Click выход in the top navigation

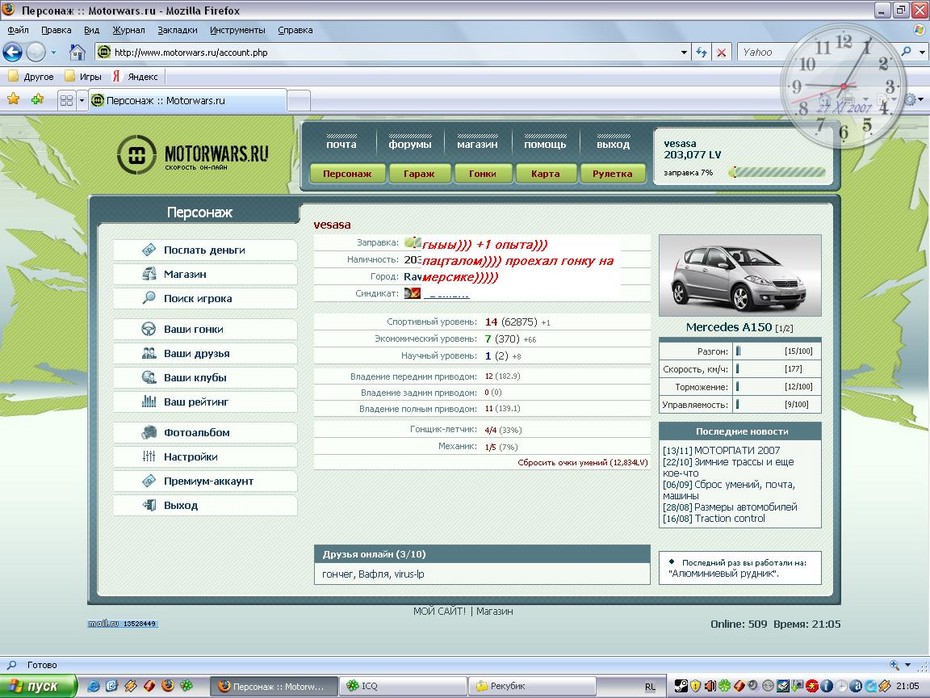613,144
